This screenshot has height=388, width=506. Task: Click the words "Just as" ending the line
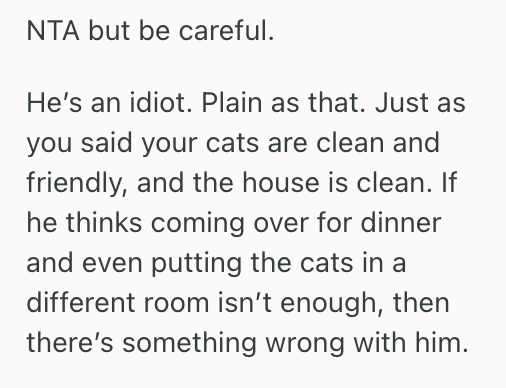[x=420, y=103]
